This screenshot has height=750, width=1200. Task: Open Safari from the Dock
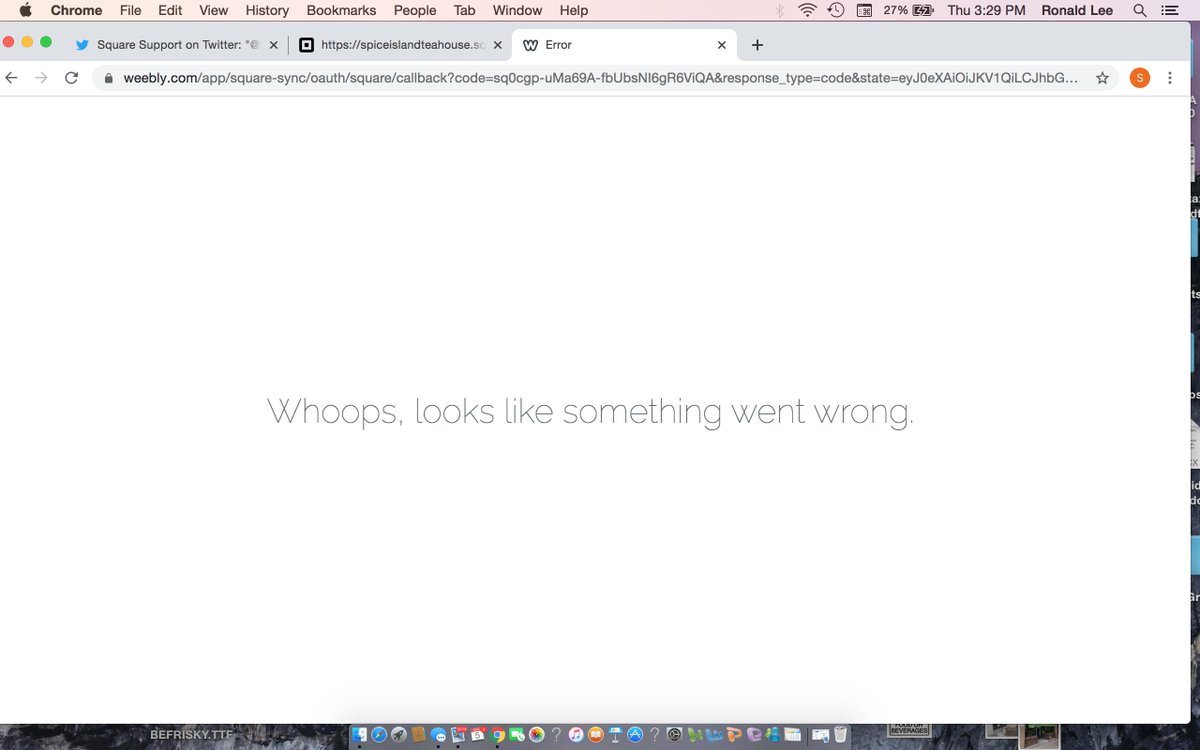pyautogui.click(x=379, y=735)
